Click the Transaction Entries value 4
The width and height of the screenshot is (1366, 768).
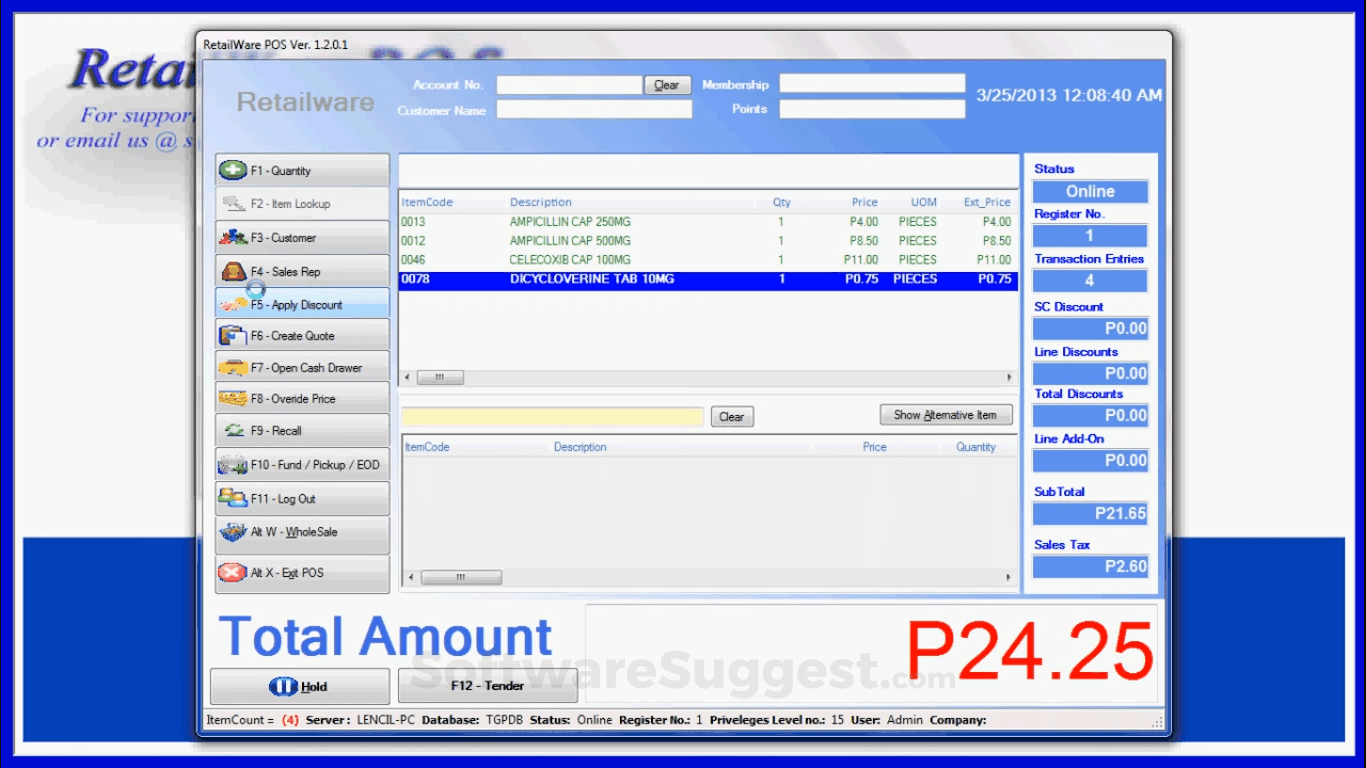coord(1090,281)
